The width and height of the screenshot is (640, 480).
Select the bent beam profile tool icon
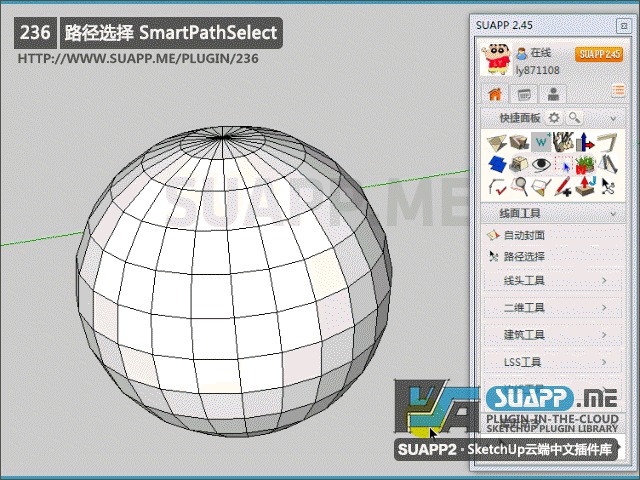[607, 142]
